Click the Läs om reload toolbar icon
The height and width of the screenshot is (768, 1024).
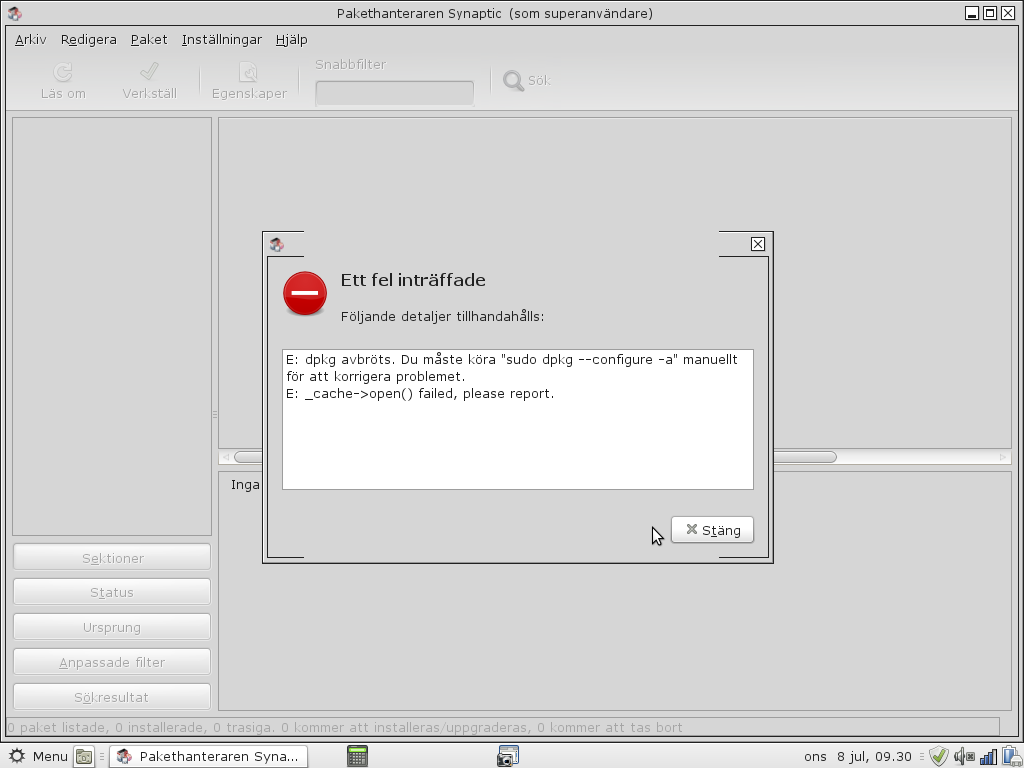63,72
